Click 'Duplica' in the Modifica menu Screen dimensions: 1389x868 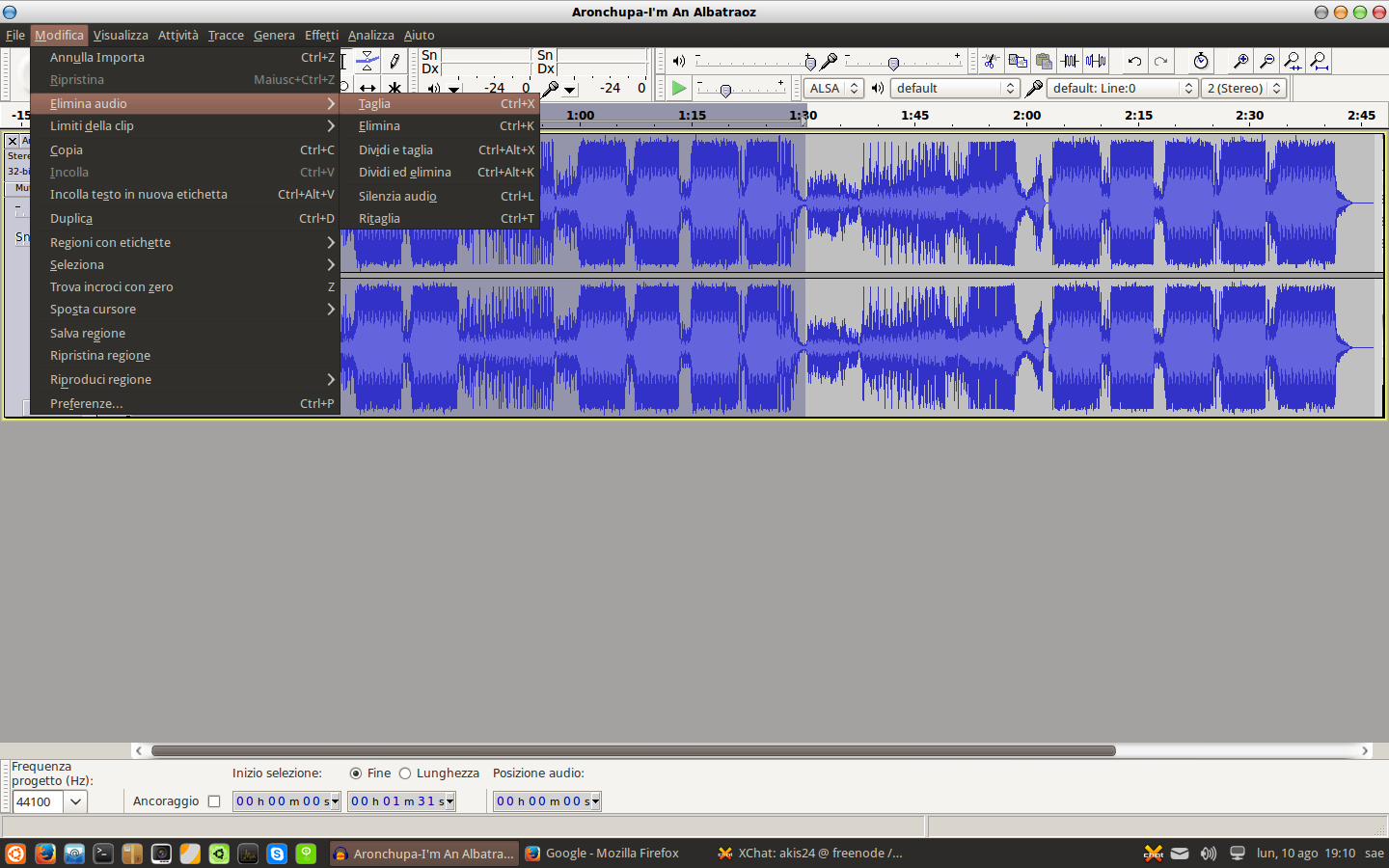click(x=185, y=219)
